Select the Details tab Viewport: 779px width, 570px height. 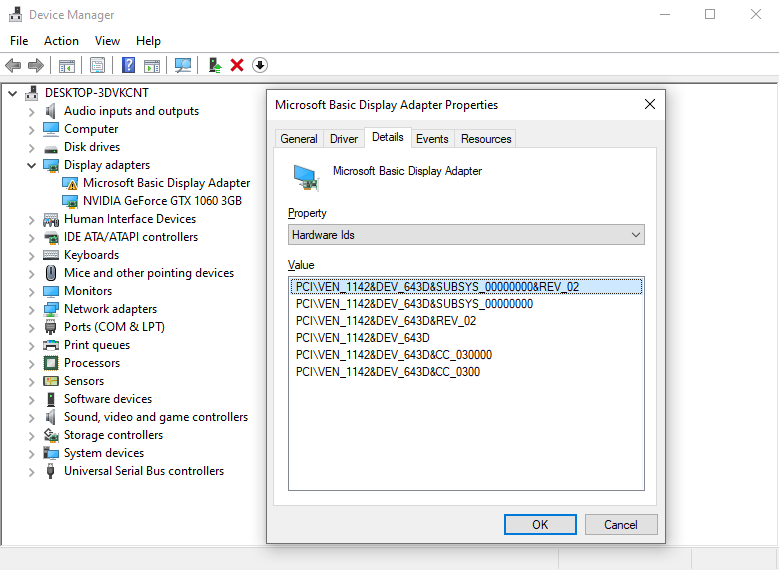pos(388,137)
